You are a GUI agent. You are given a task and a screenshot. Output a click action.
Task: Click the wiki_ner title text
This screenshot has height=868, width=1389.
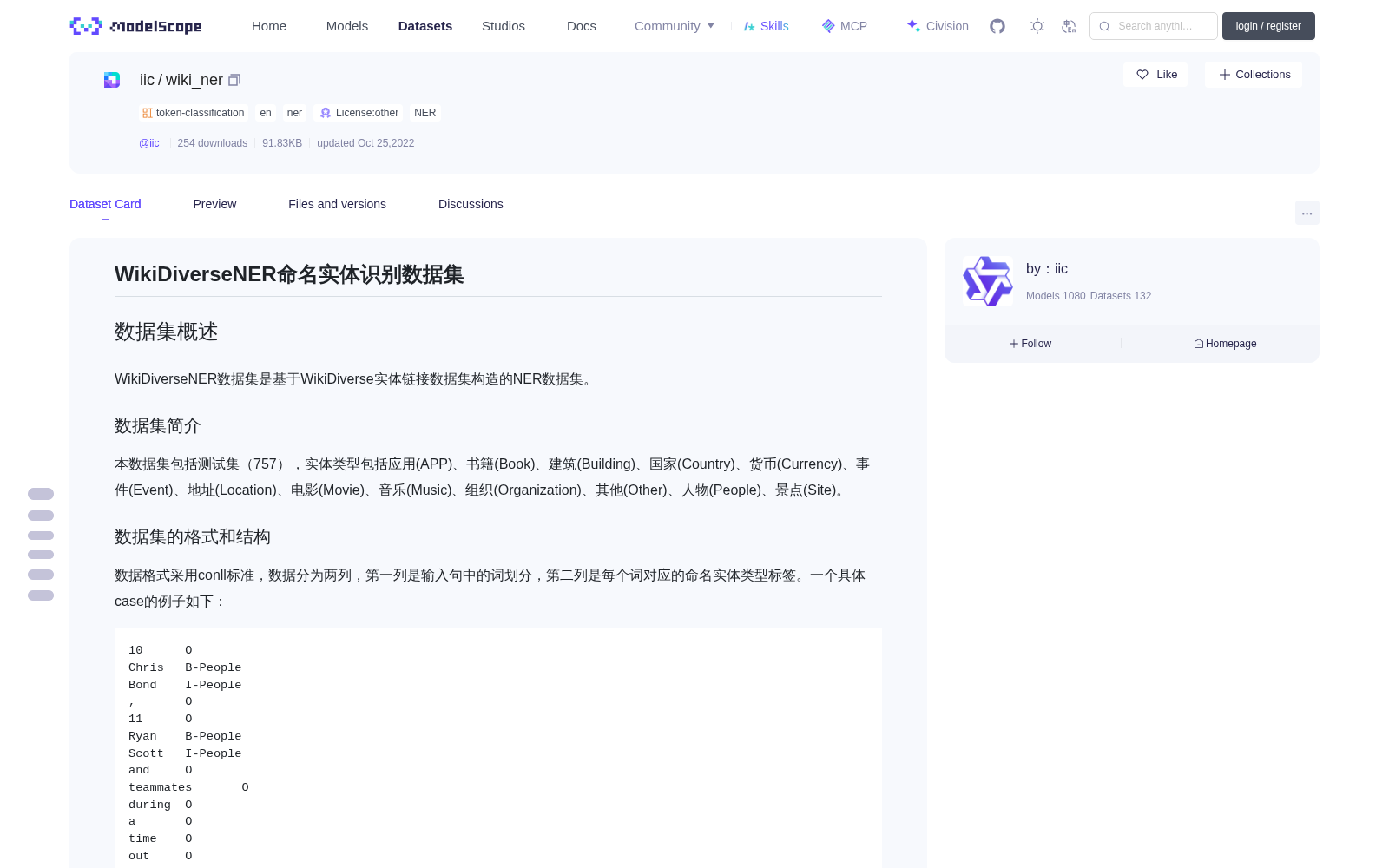click(194, 80)
